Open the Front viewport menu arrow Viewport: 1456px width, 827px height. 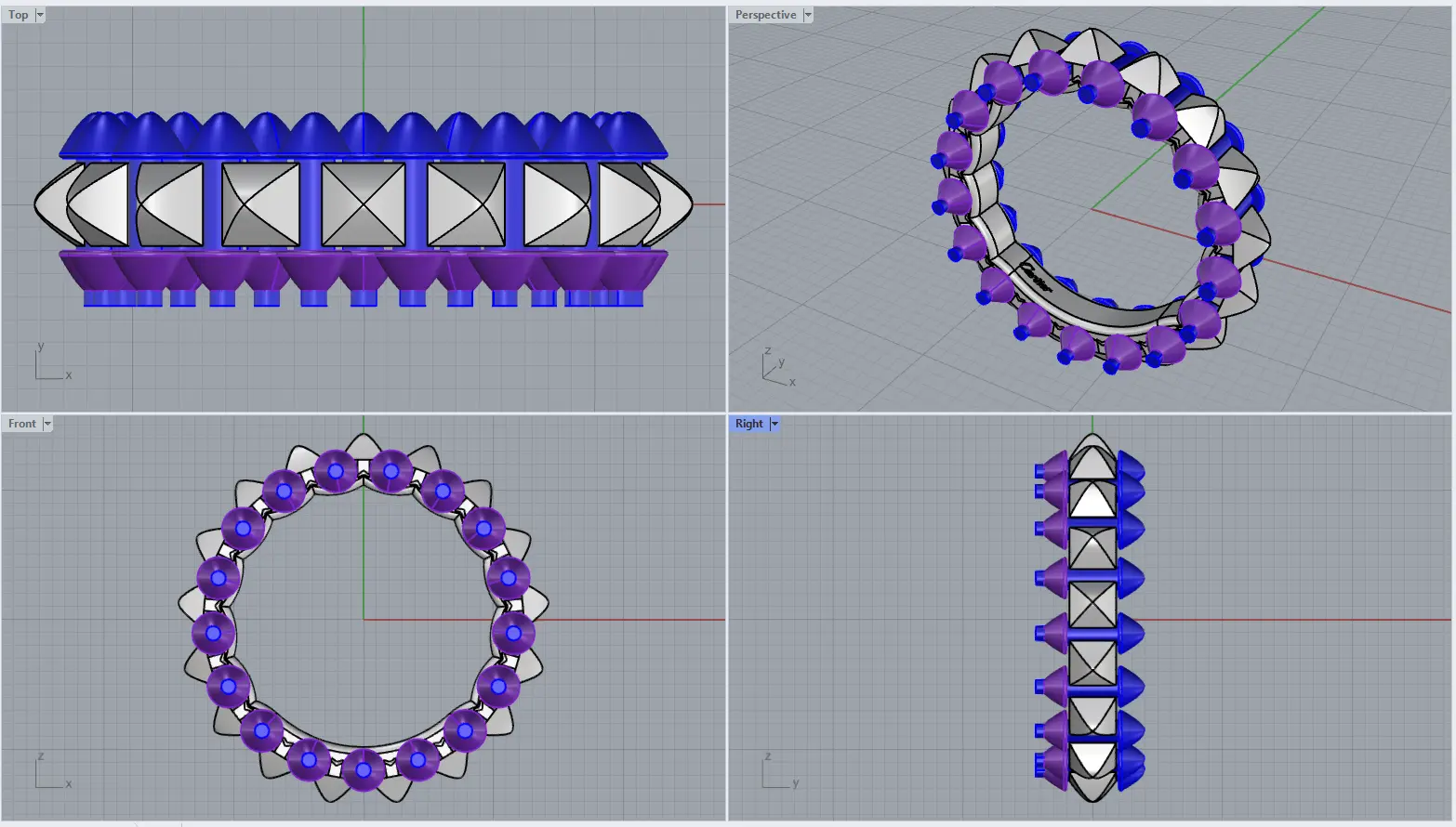coord(47,424)
